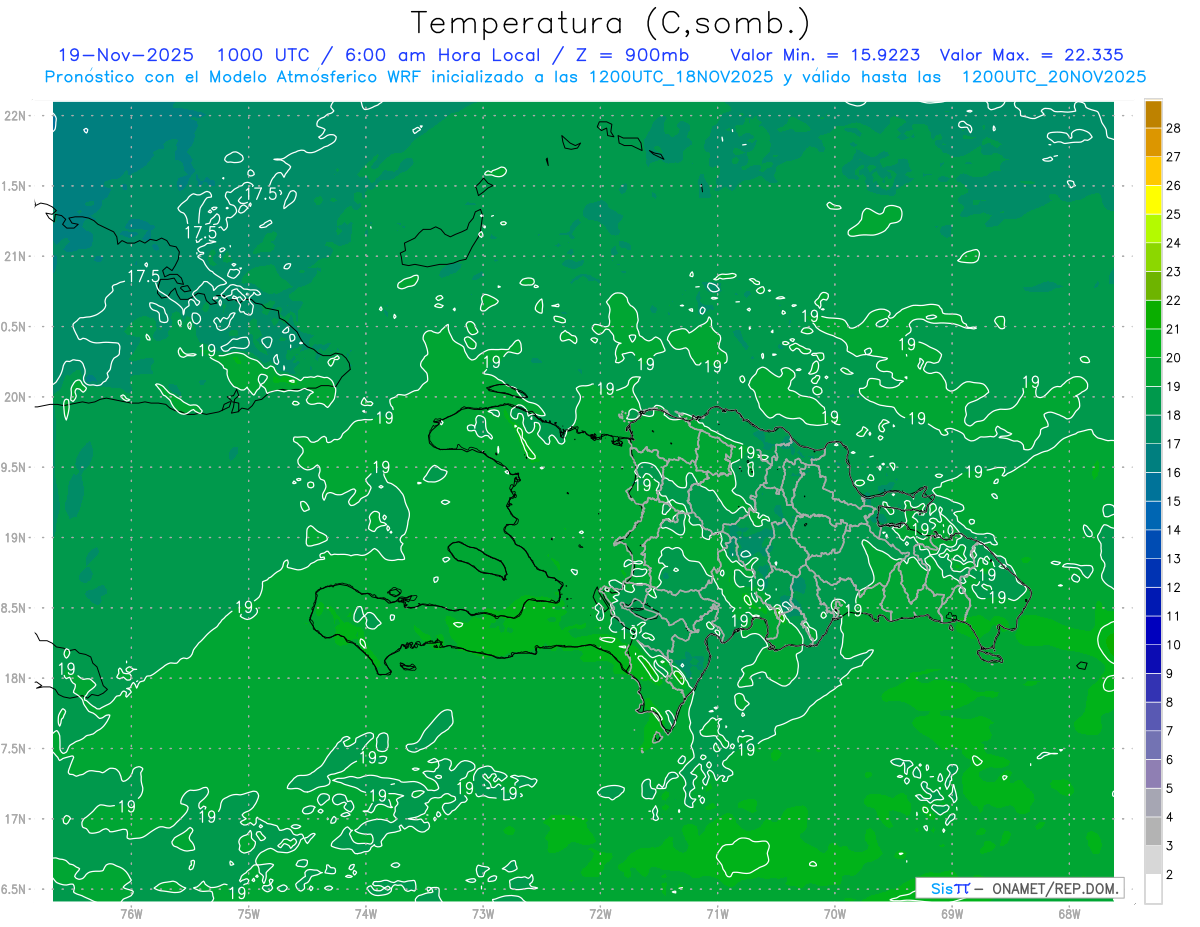The image size is (1200, 927).
Task: Click color scale value "10"
Action: click(x=1174, y=645)
